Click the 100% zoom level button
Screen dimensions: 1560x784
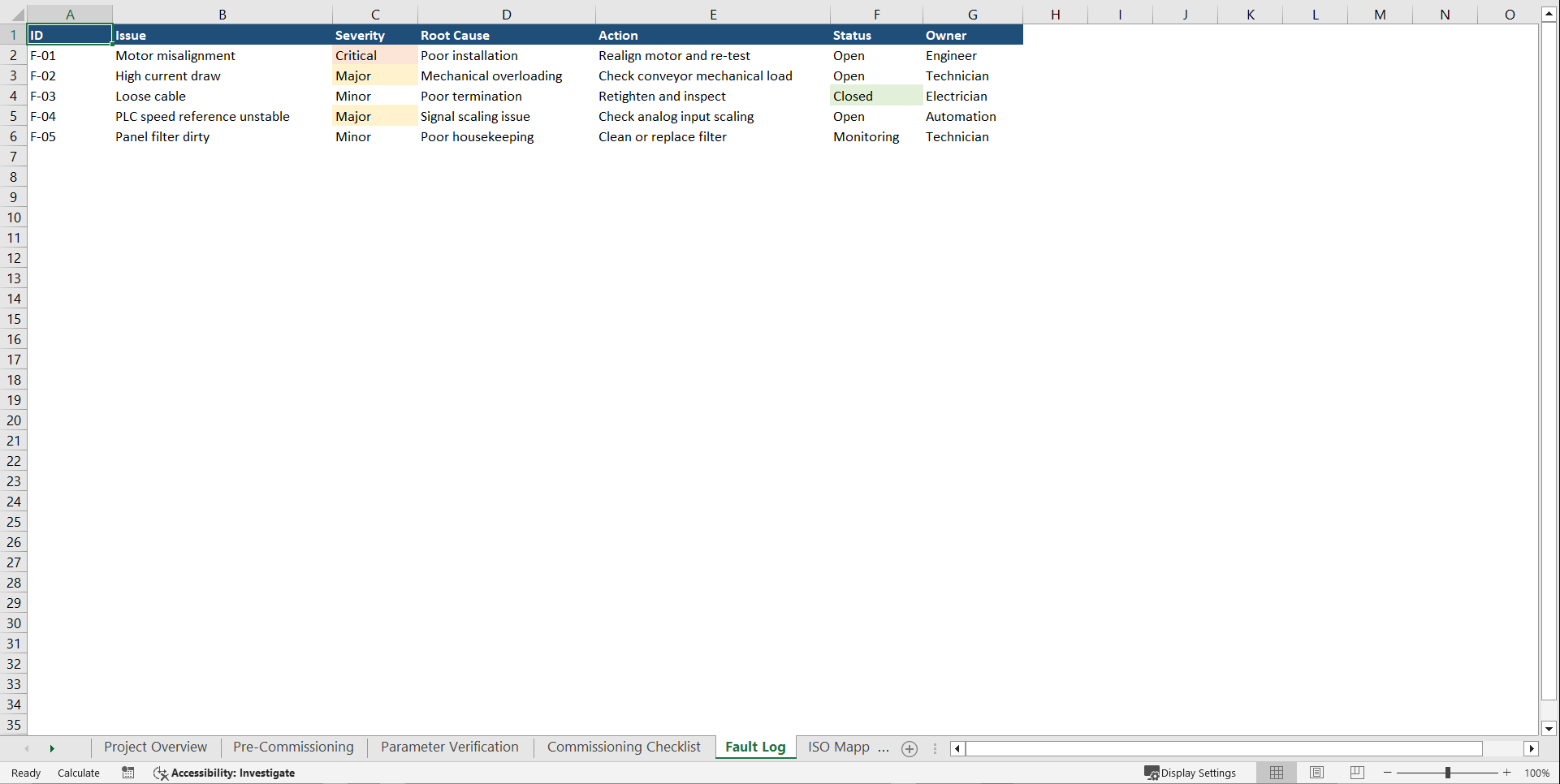(x=1537, y=773)
